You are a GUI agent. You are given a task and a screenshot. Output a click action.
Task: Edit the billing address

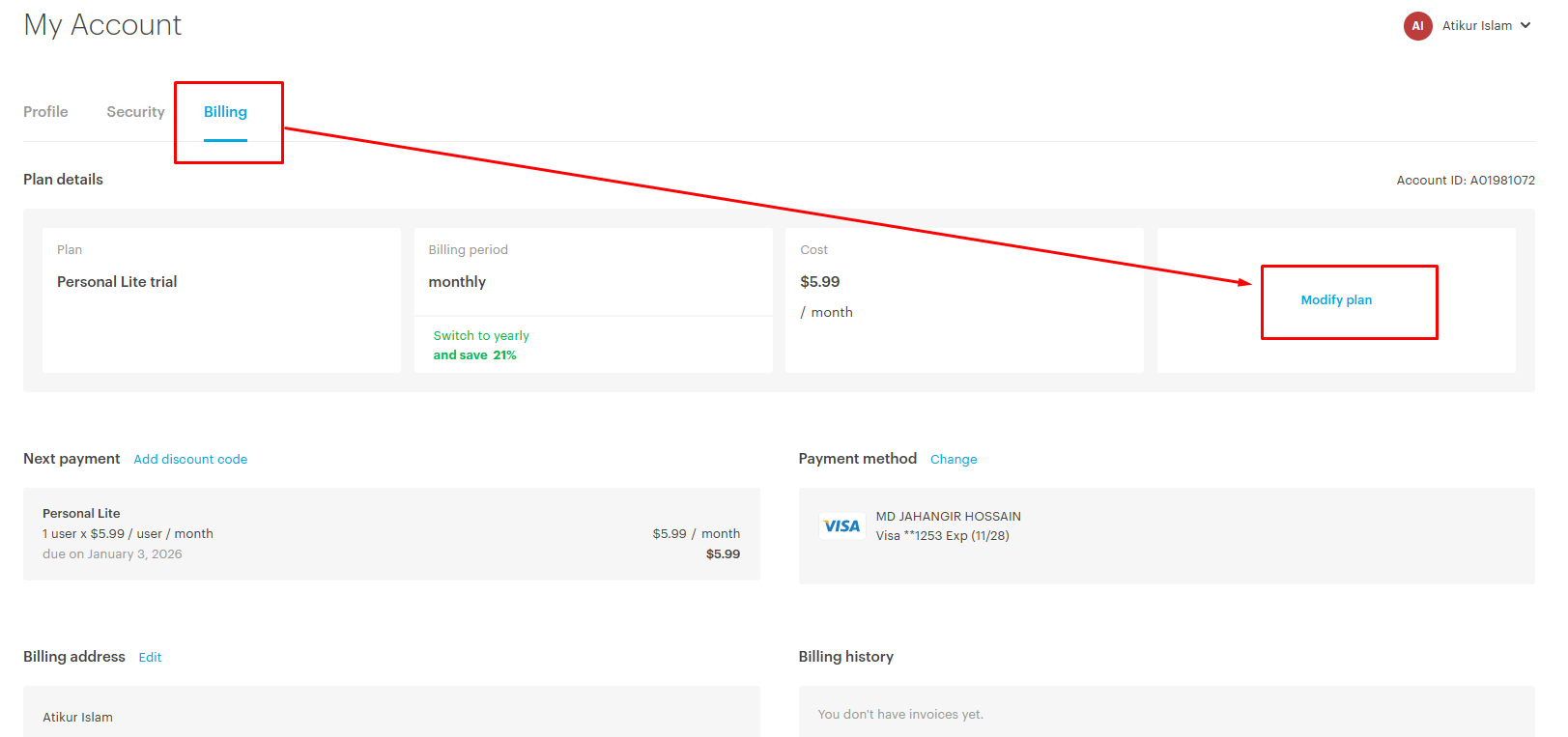click(x=150, y=658)
